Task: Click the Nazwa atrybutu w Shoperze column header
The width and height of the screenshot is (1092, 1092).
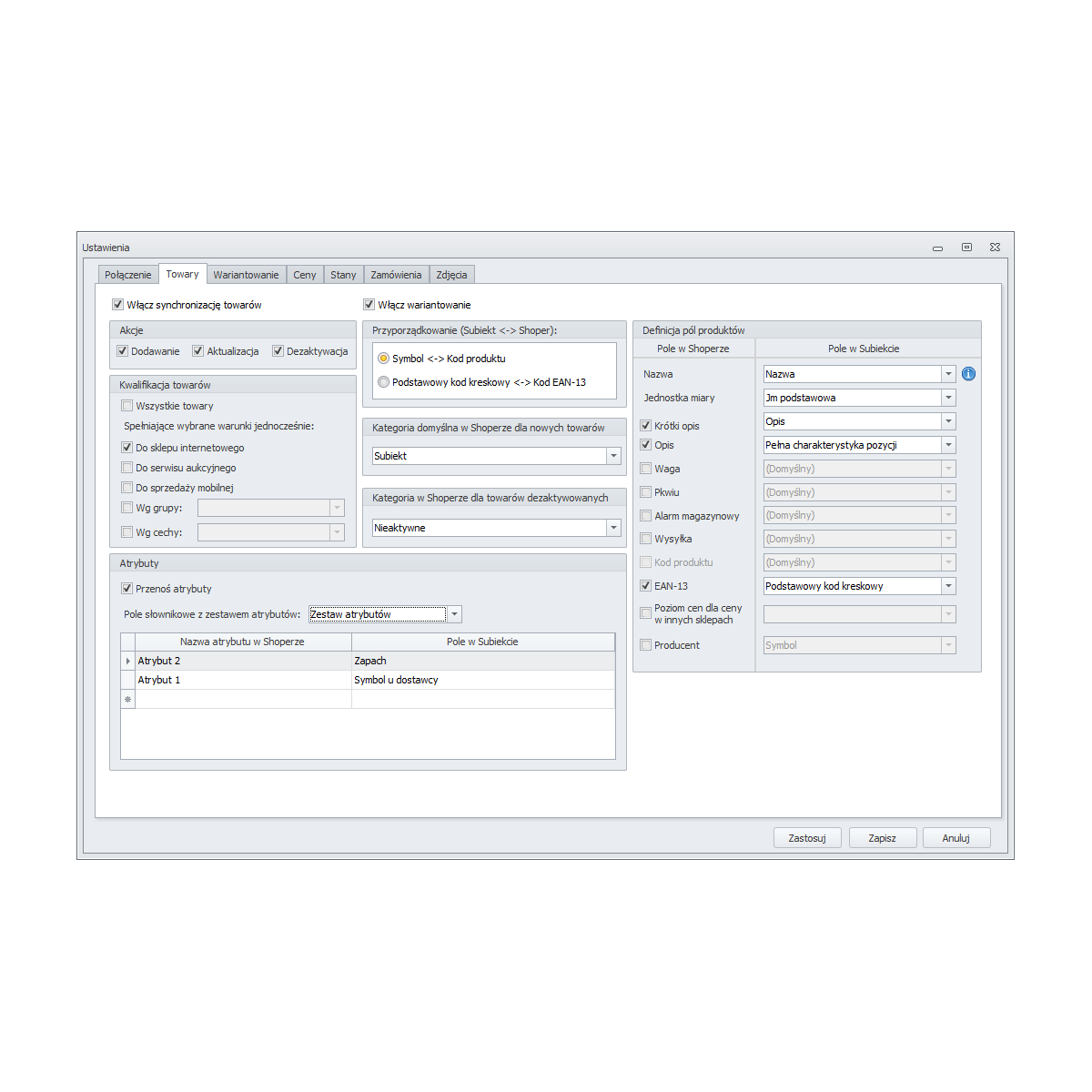Action: (242, 642)
